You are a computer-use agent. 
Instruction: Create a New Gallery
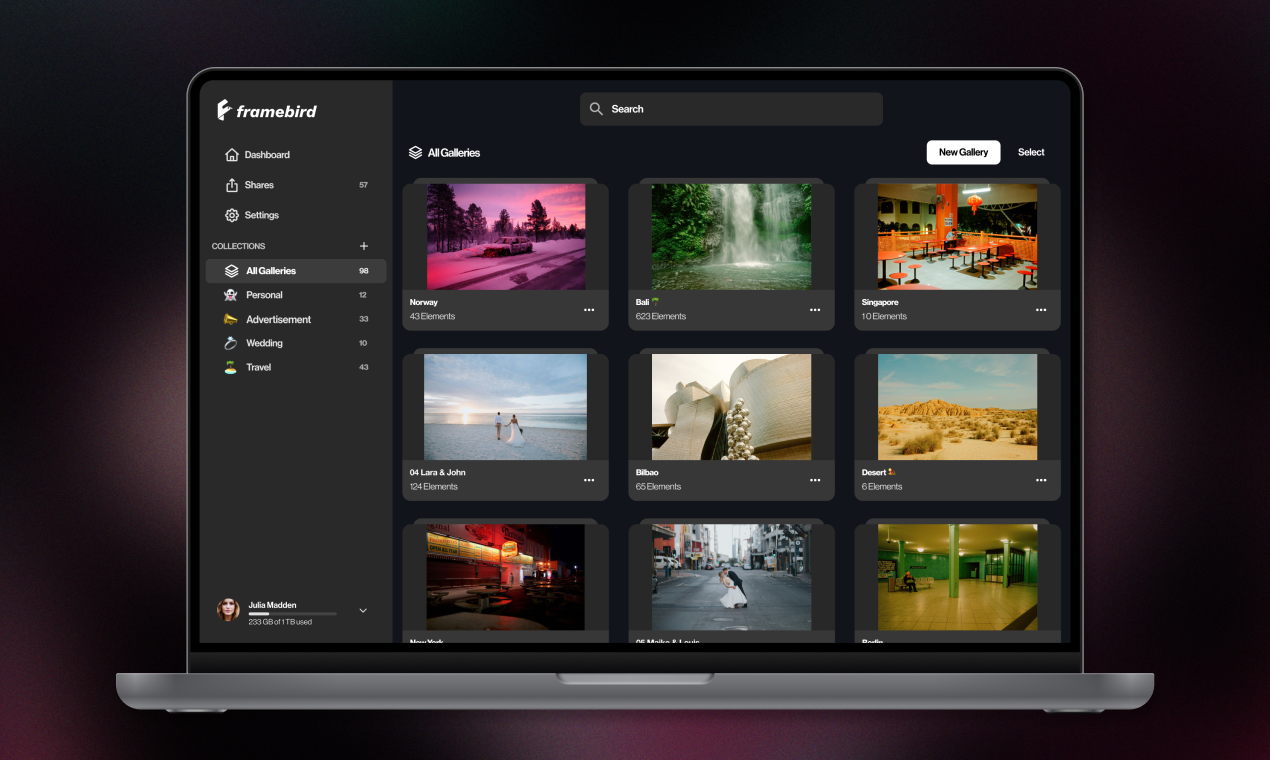[962, 152]
